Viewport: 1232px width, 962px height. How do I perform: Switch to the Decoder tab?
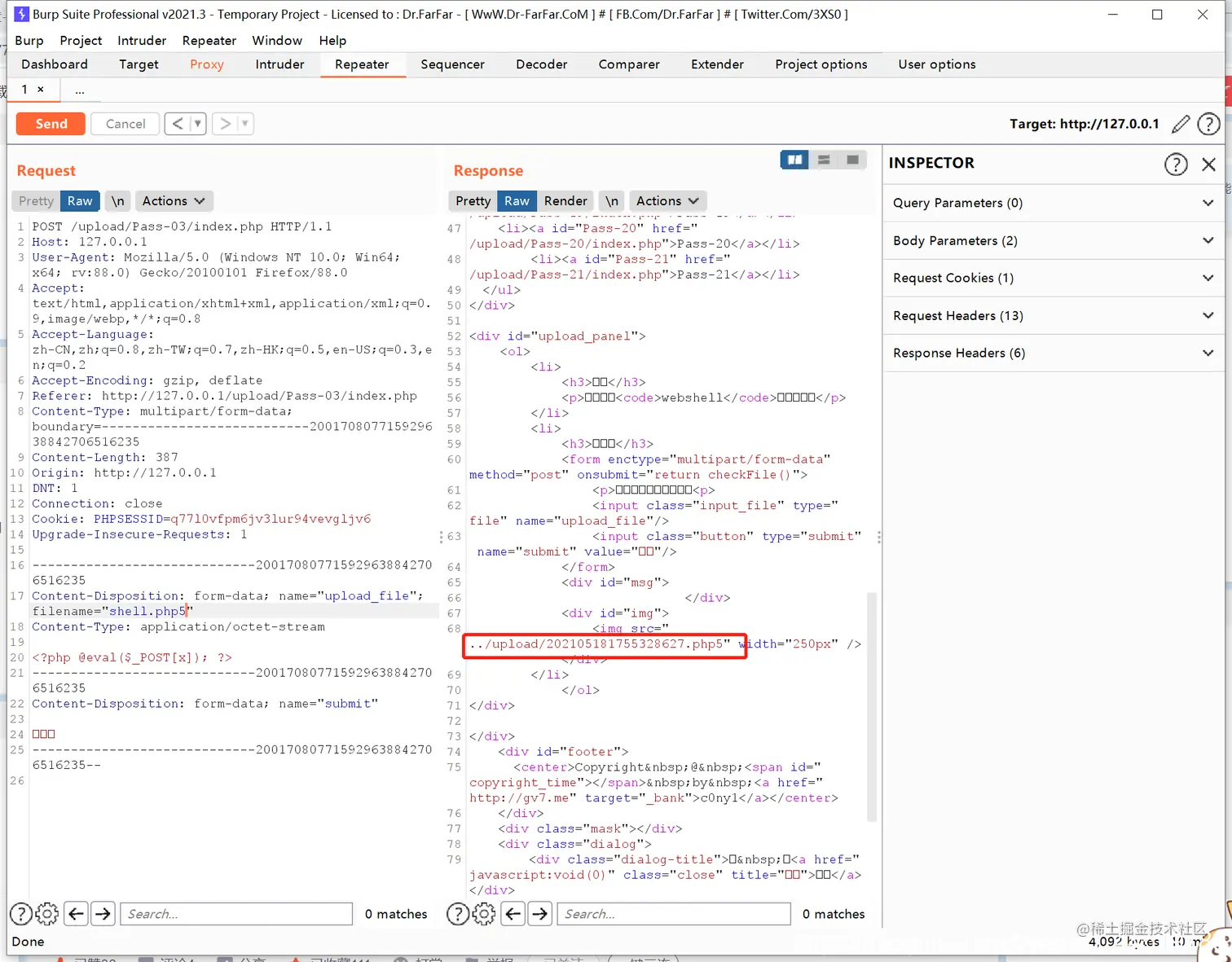[541, 64]
